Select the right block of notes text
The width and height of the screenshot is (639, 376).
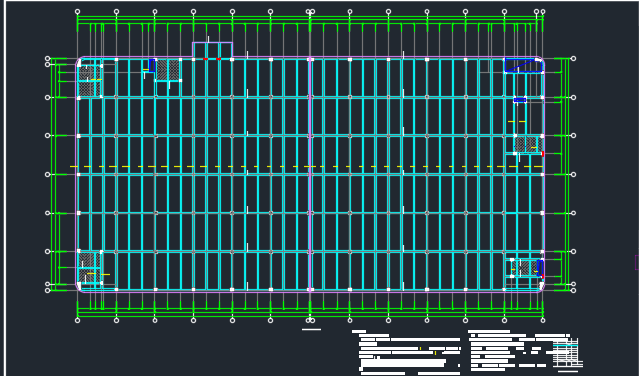click(519, 350)
